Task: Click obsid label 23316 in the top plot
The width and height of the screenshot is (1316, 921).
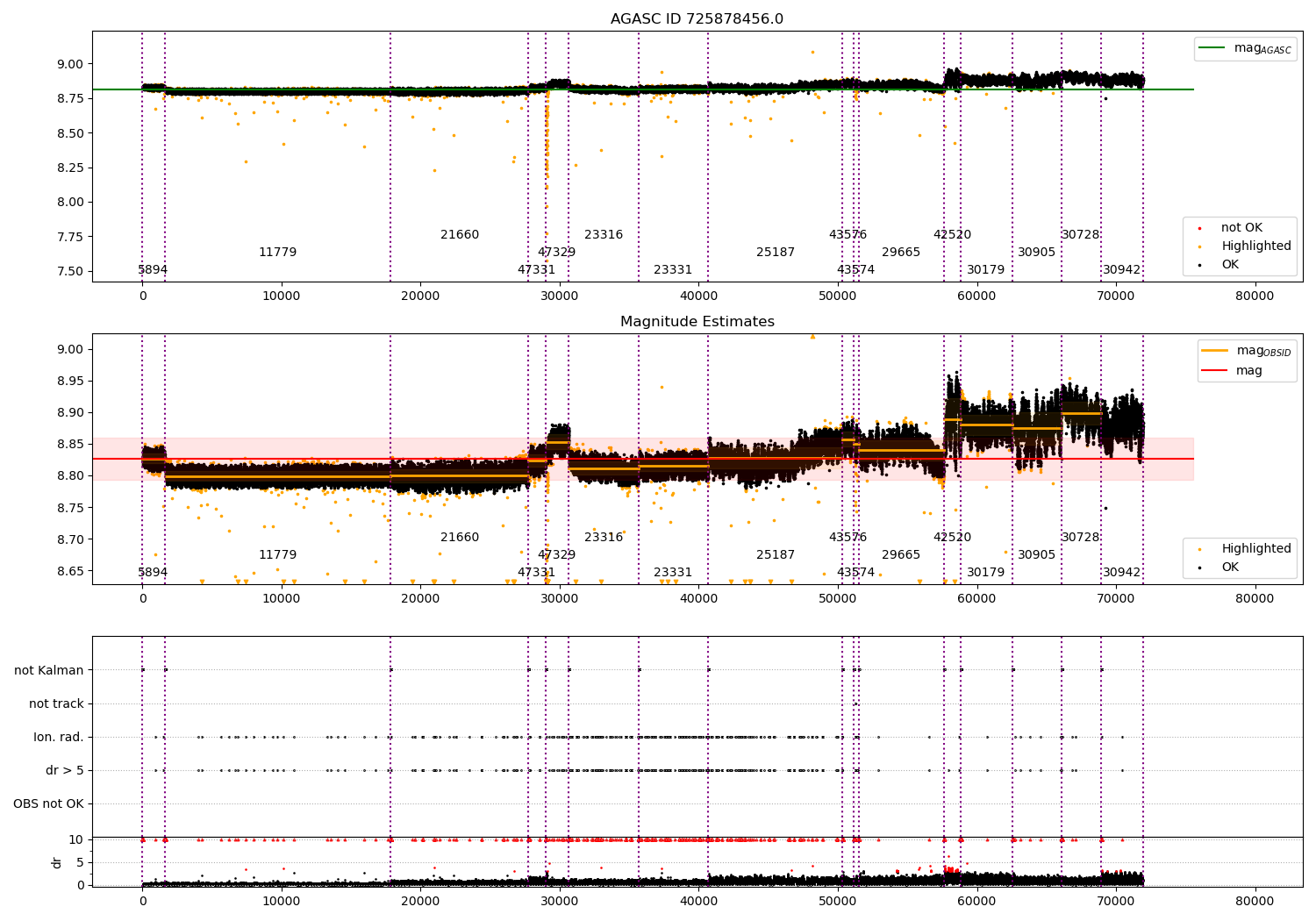Action: [604, 235]
